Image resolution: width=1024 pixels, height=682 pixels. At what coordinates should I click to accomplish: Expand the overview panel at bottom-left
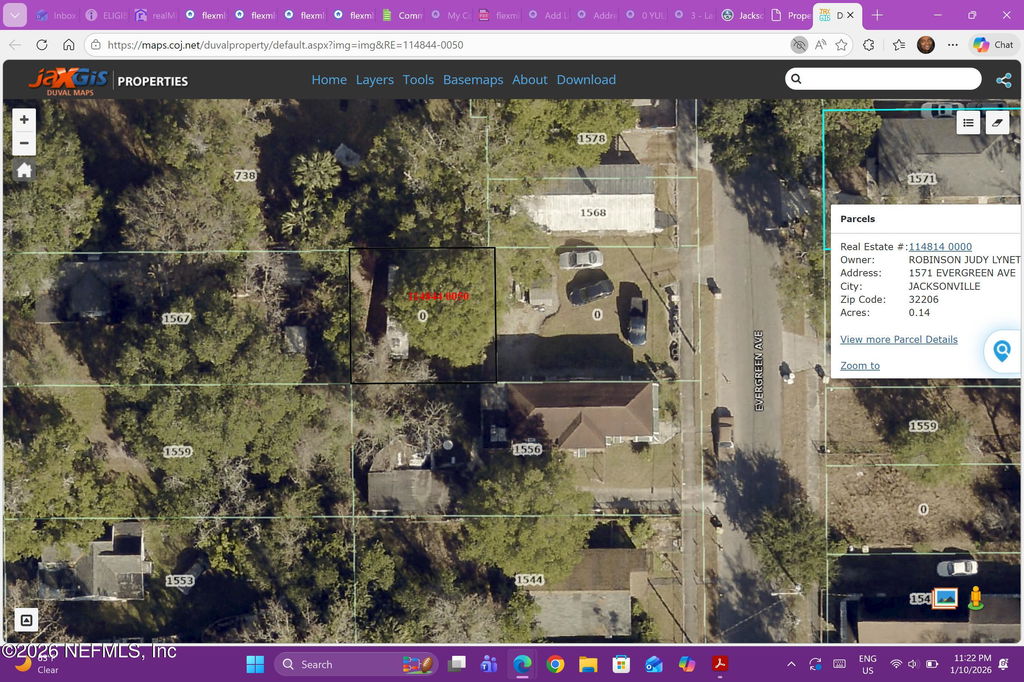click(x=26, y=620)
